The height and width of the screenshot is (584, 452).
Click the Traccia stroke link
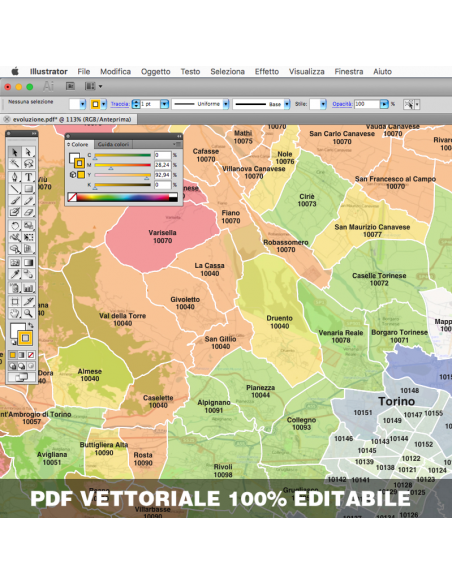click(120, 104)
